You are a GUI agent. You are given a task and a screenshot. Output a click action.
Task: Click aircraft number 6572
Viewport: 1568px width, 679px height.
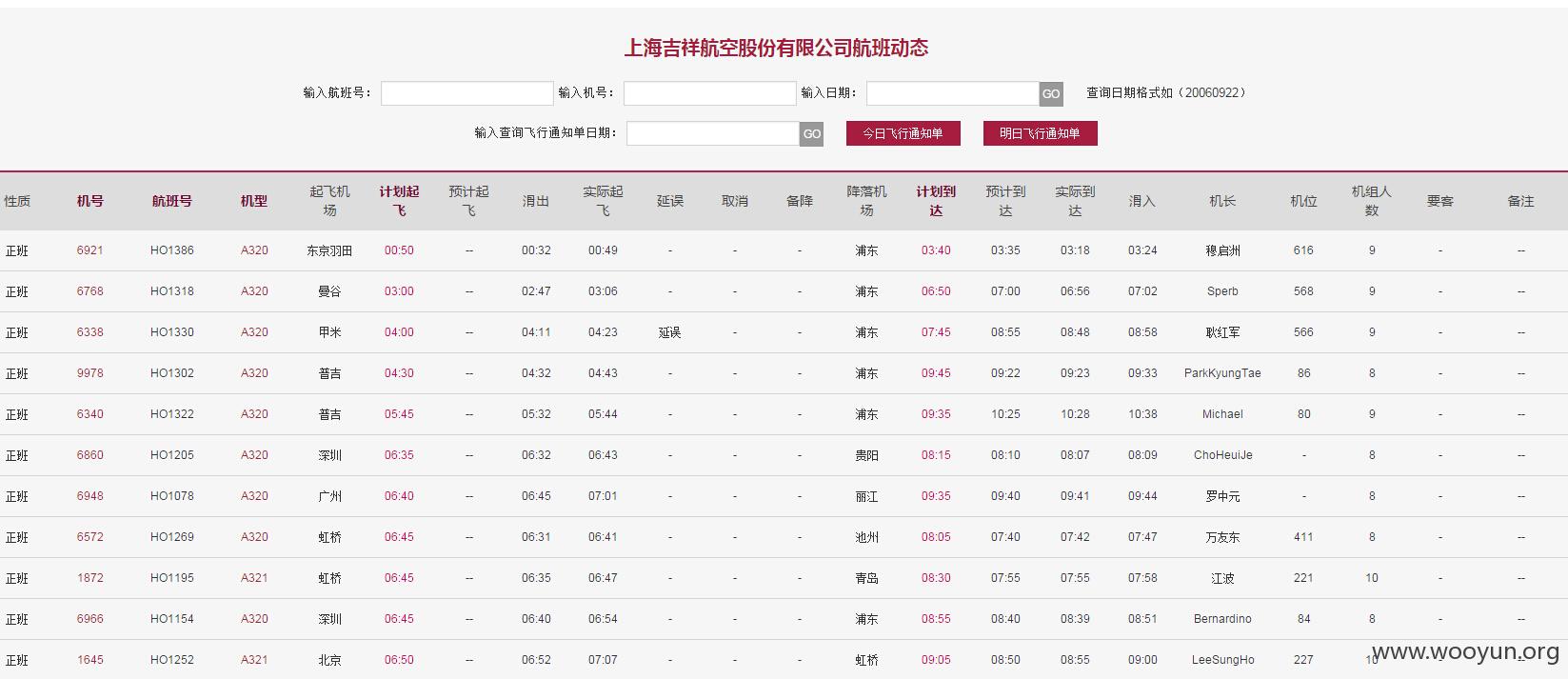point(90,537)
